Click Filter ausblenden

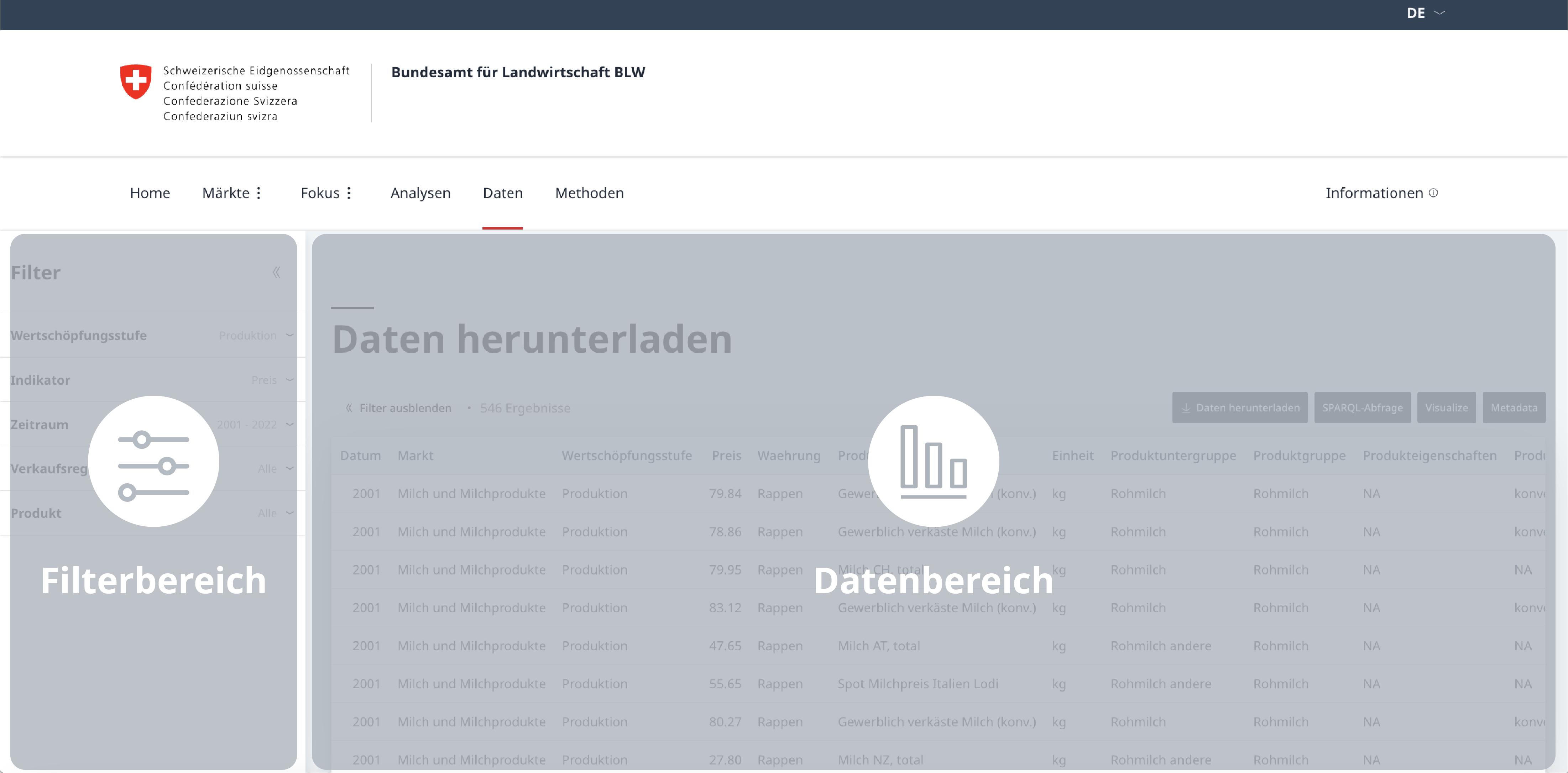click(399, 408)
